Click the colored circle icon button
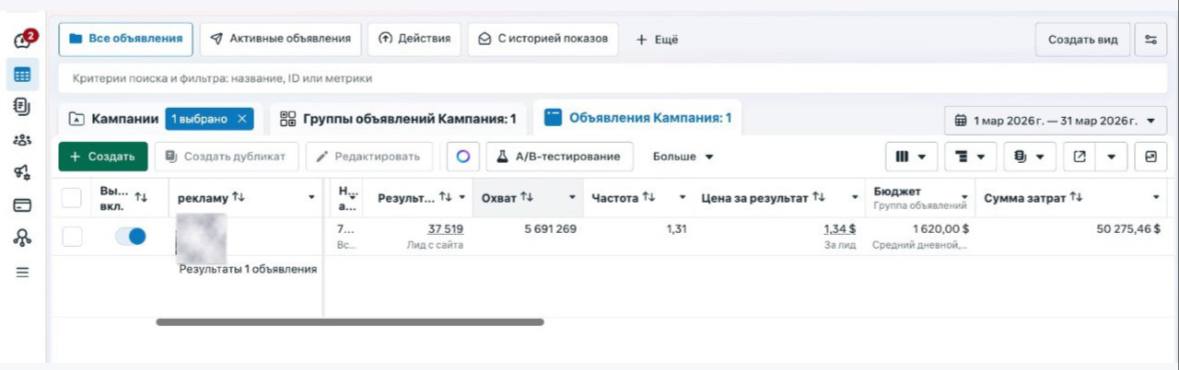 click(x=463, y=156)
